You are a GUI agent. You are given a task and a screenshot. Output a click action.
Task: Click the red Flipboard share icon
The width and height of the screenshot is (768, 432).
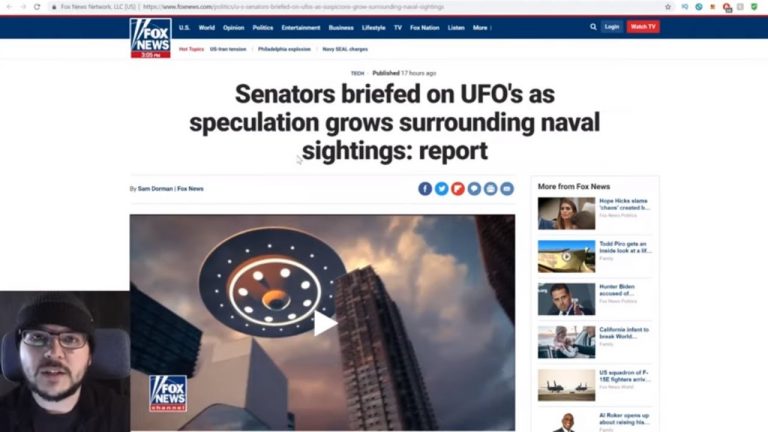(x=457, y=189)
